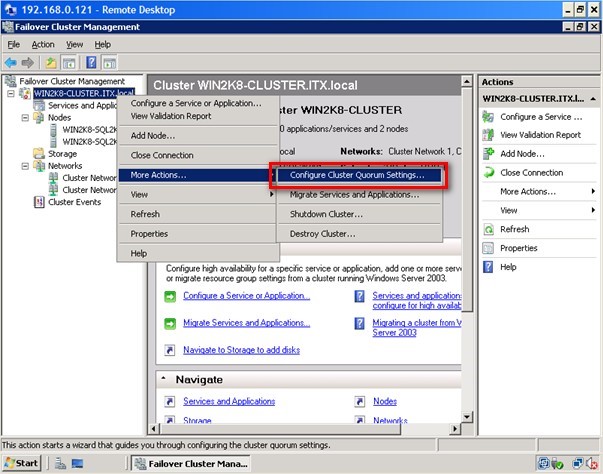Viewport: 603px width, 474px height.
Task: Click the Forward arrow toolbar icon
Action: tap(28, 62)
